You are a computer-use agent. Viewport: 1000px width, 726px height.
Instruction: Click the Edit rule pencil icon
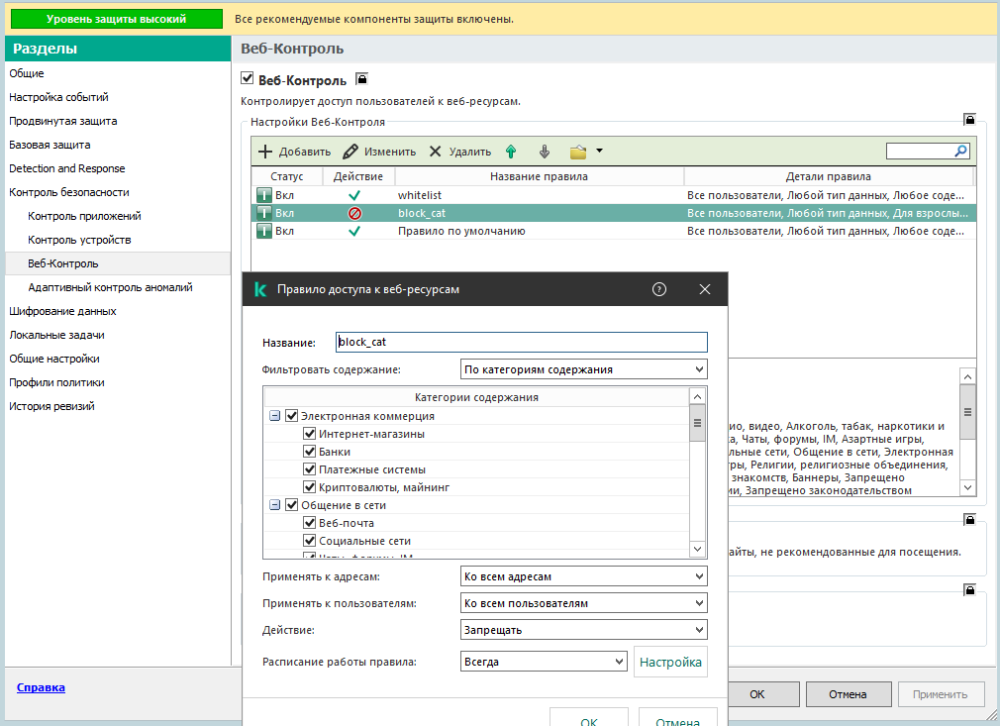[350, 152]
